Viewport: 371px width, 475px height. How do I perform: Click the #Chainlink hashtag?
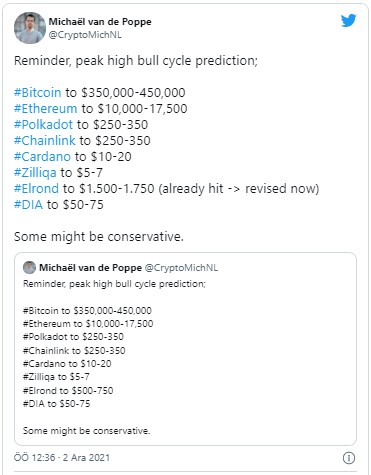click(x=45, y=140)
